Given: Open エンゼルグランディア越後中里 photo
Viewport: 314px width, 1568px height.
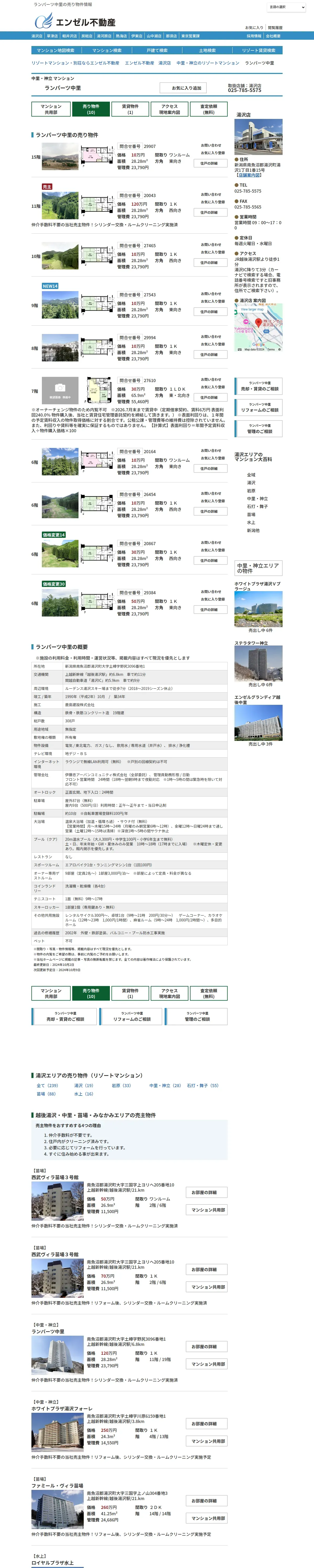Looking at the screenshot, I should 259,723.
